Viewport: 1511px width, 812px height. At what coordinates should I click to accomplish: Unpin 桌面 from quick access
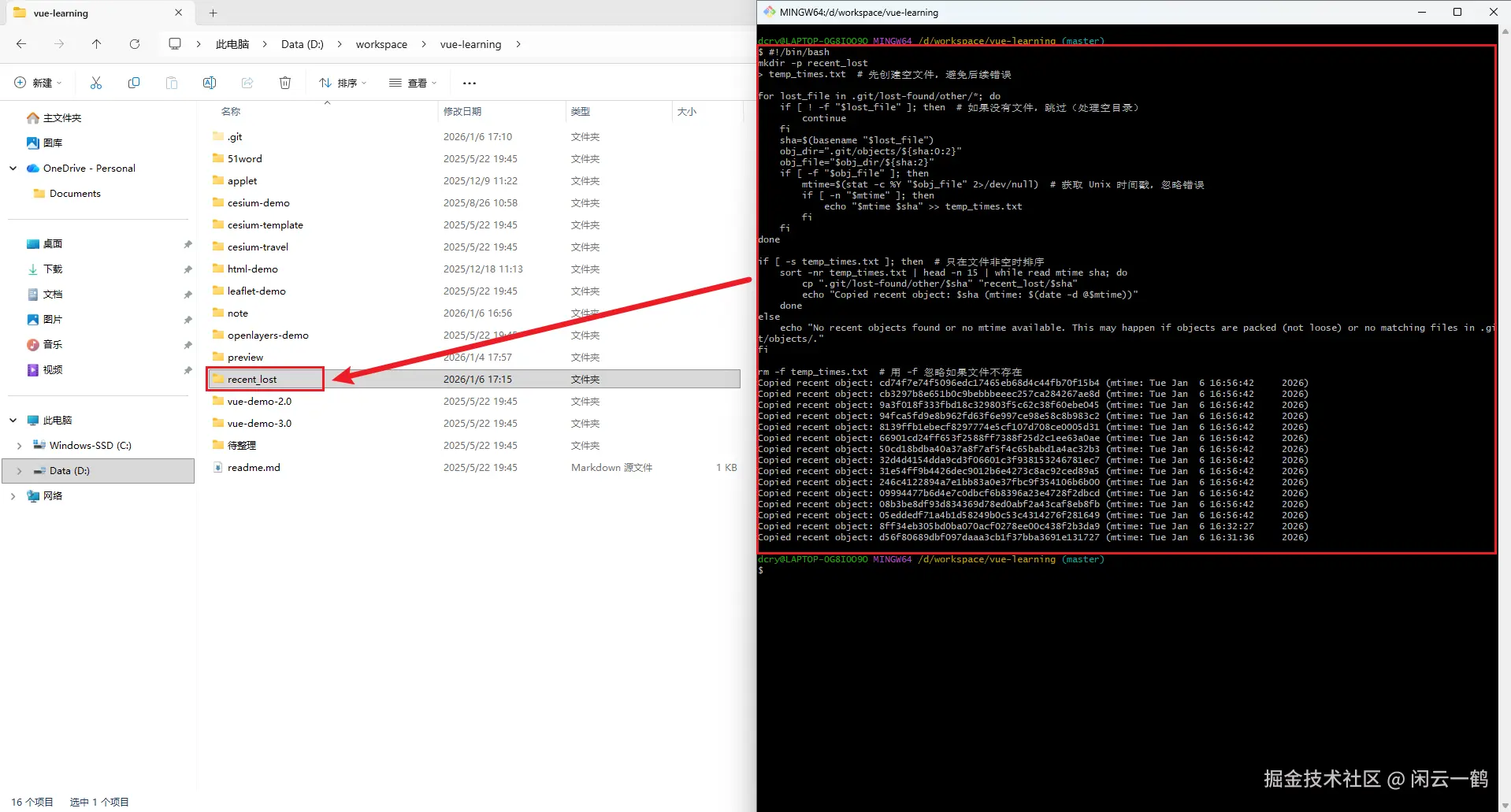[x=187, y=244]
